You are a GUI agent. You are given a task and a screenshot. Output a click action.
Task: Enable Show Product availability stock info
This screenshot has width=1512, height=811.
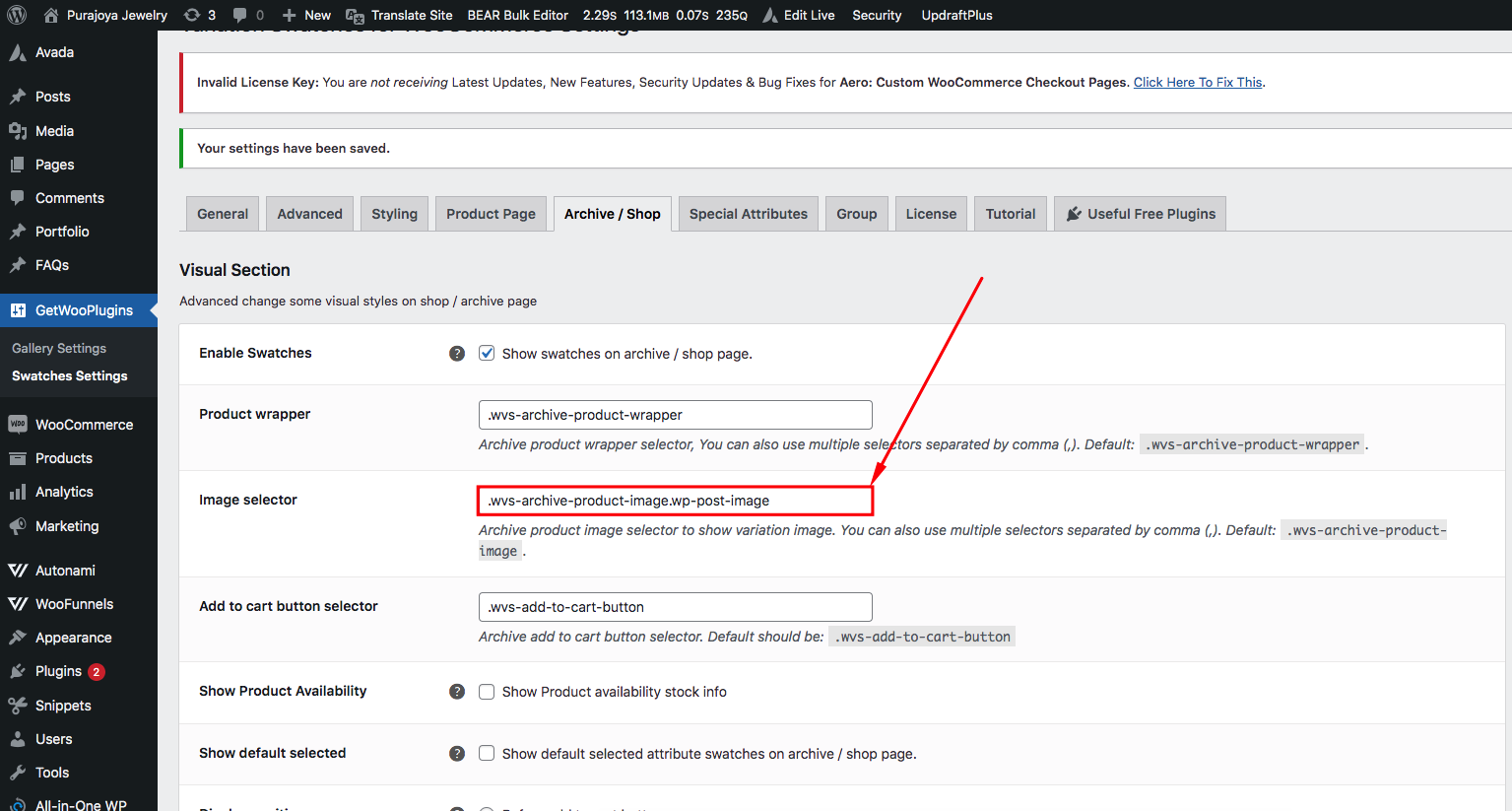487,692
